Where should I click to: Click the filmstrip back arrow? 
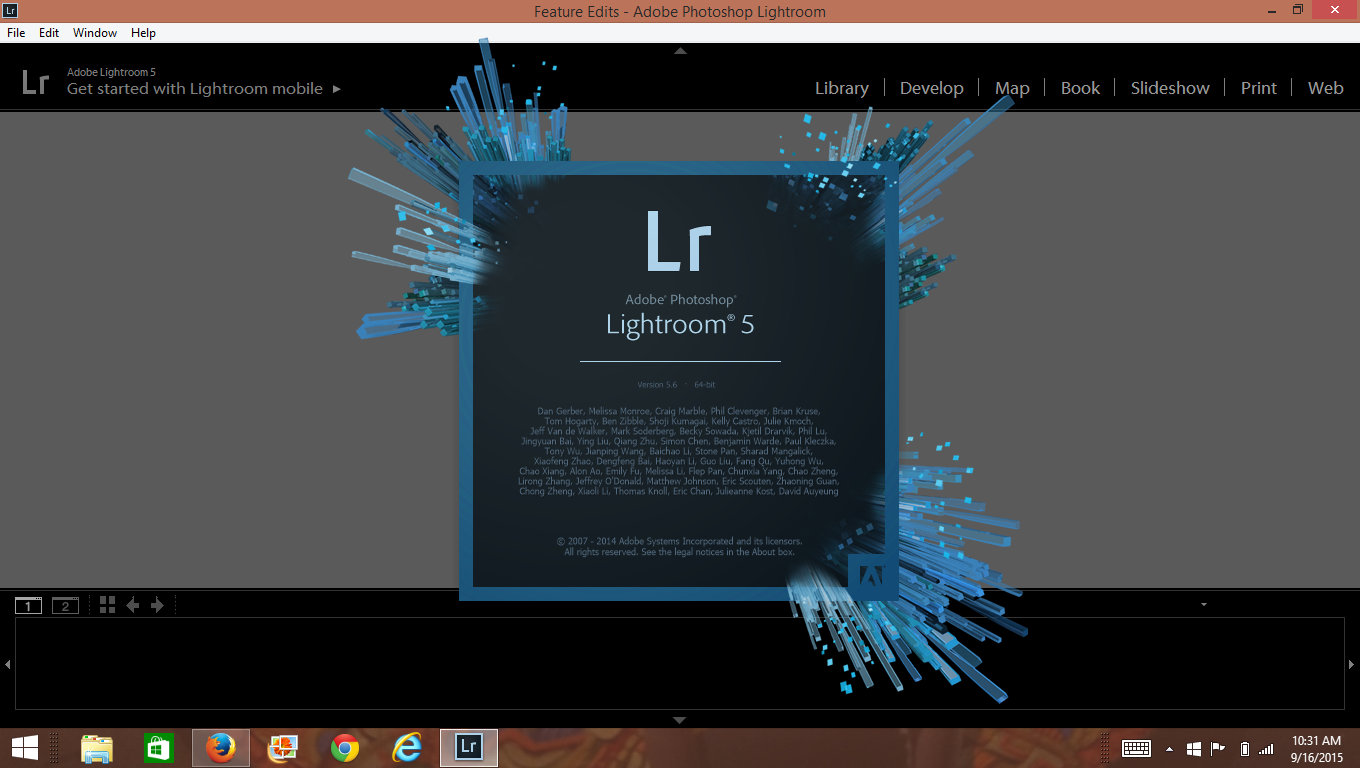pyautogui.click(x=132, y=604)
